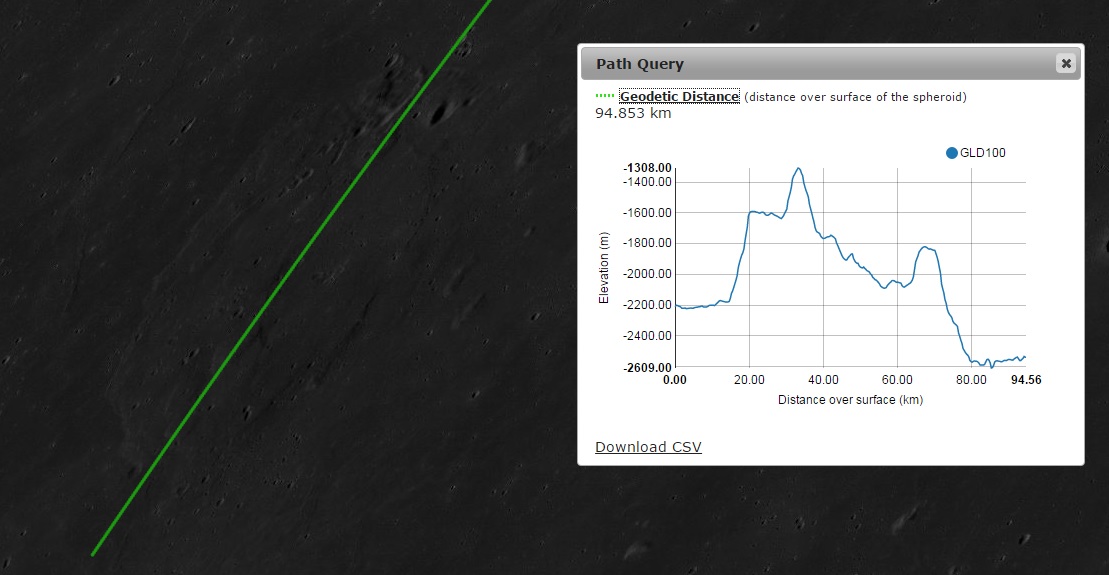Click the 'Distance over surface (km)' axis label
Screen dimensions: 1109x575
coord(850,400)
